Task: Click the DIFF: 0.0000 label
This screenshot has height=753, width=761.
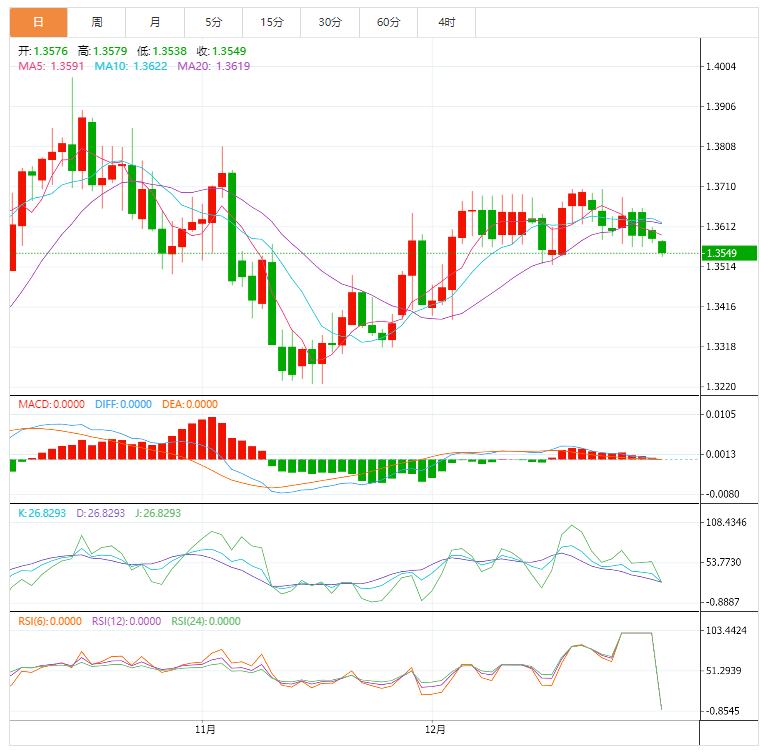Action: coord(123,404)
